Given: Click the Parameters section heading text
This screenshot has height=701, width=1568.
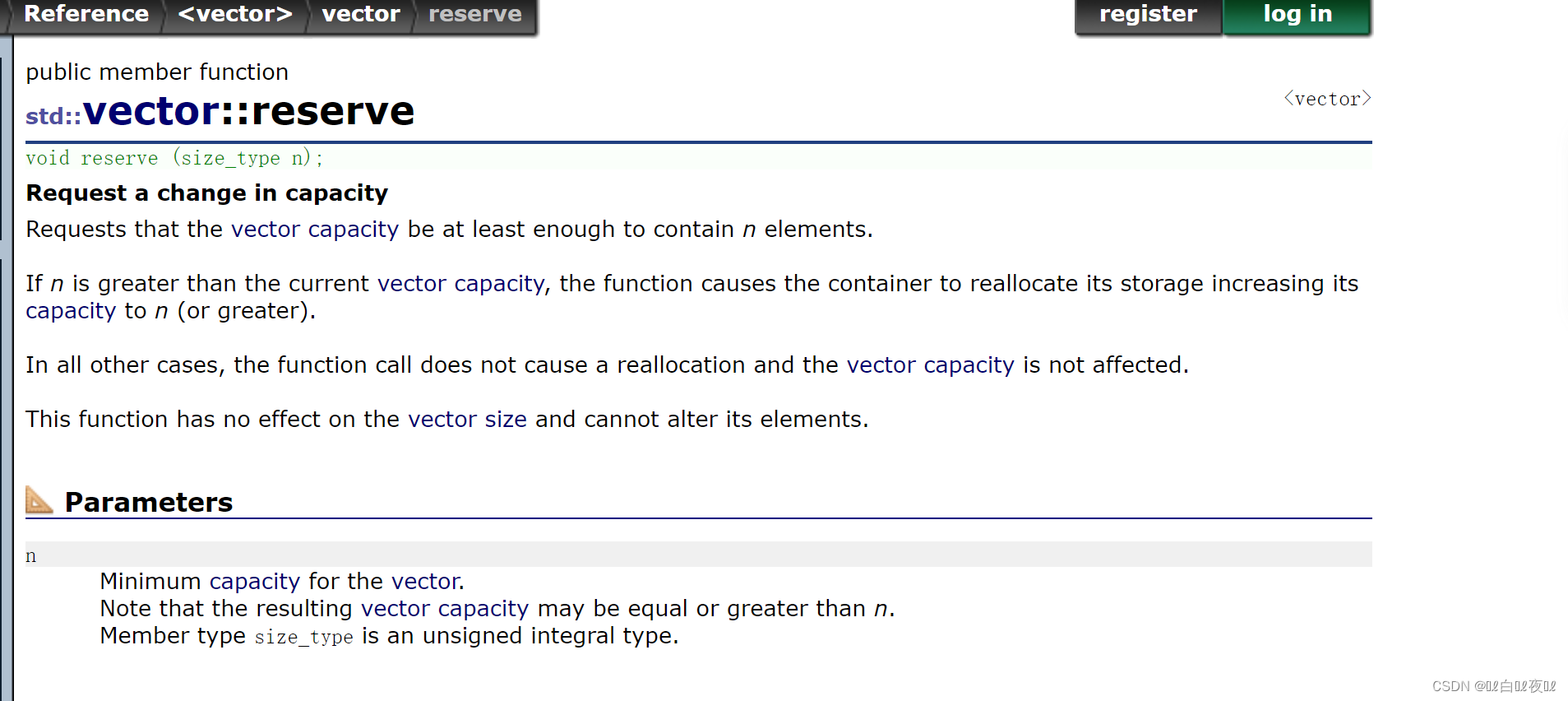Looking at the screenshot, I should coord(149,502).
